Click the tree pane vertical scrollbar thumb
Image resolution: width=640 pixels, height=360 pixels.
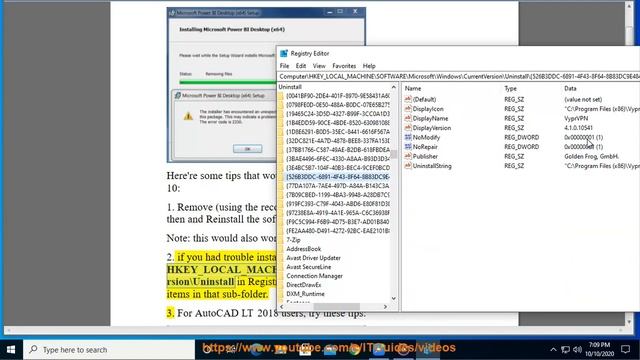click(393, 154)
